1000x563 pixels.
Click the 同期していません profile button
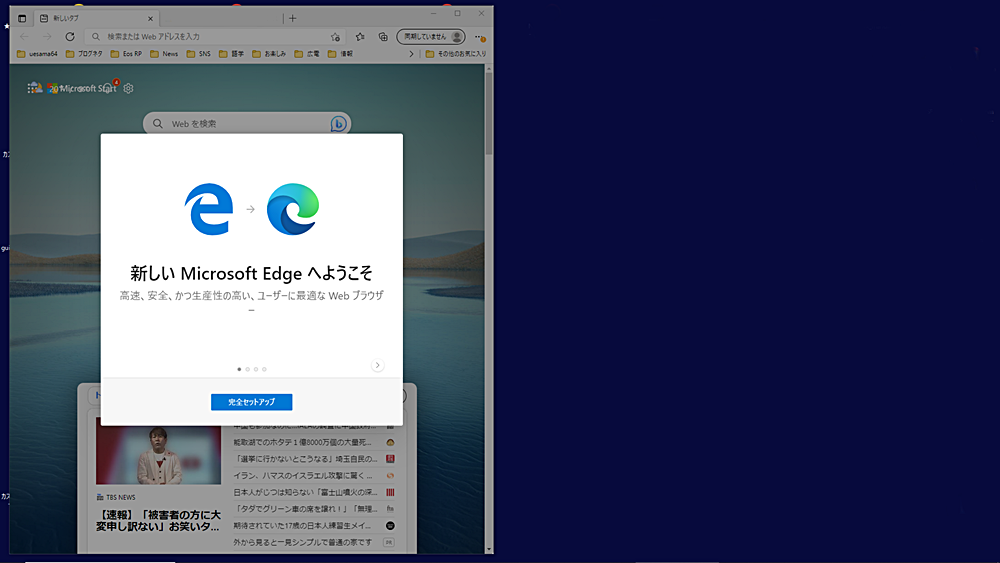click(431, 36)
